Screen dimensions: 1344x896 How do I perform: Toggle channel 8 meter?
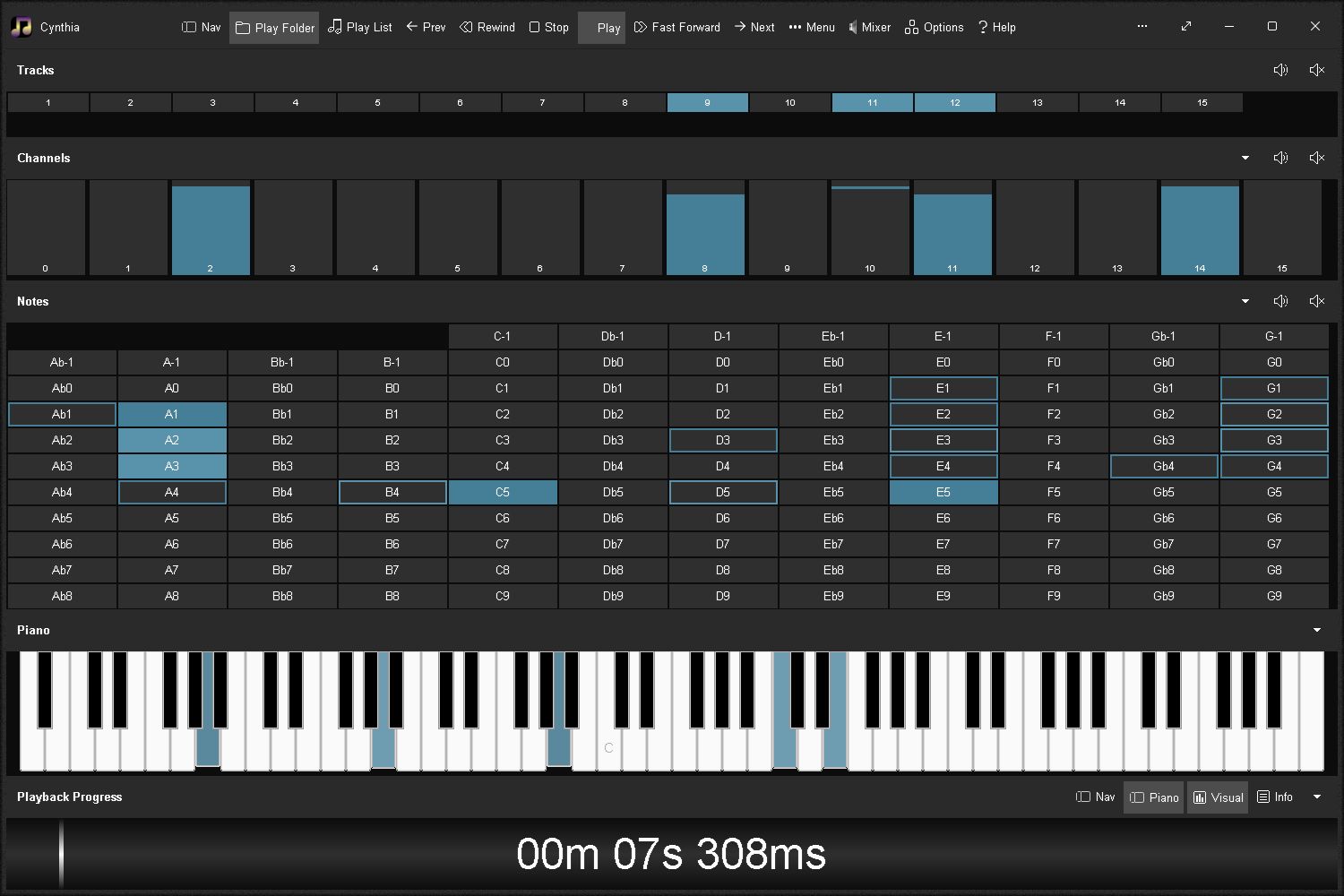coord(705,228)
